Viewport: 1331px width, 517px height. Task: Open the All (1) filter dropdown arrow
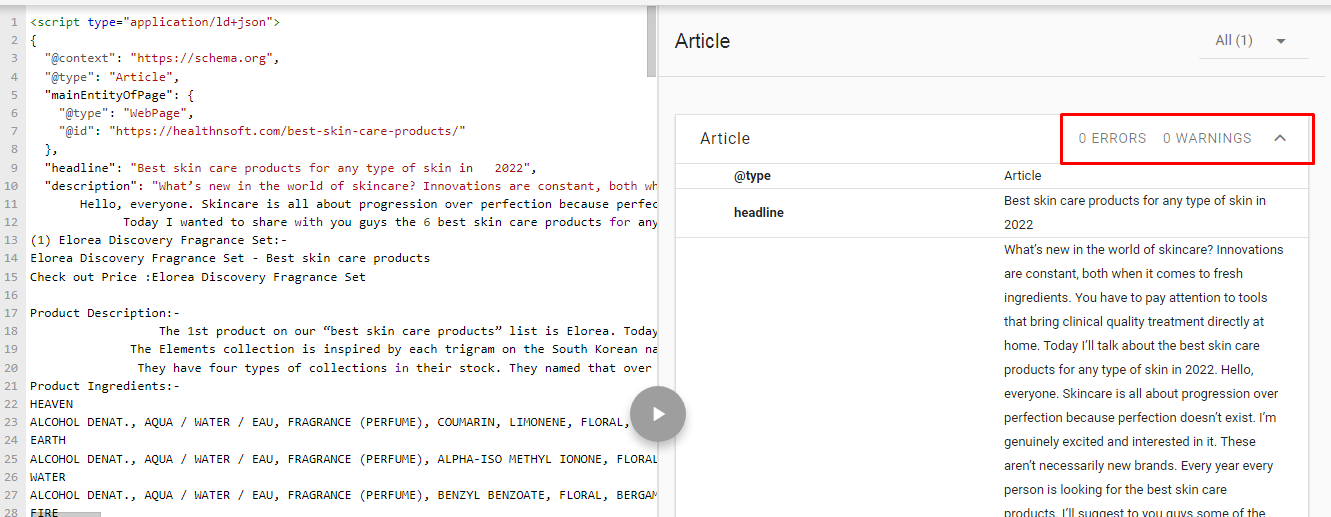(1280, 41)
